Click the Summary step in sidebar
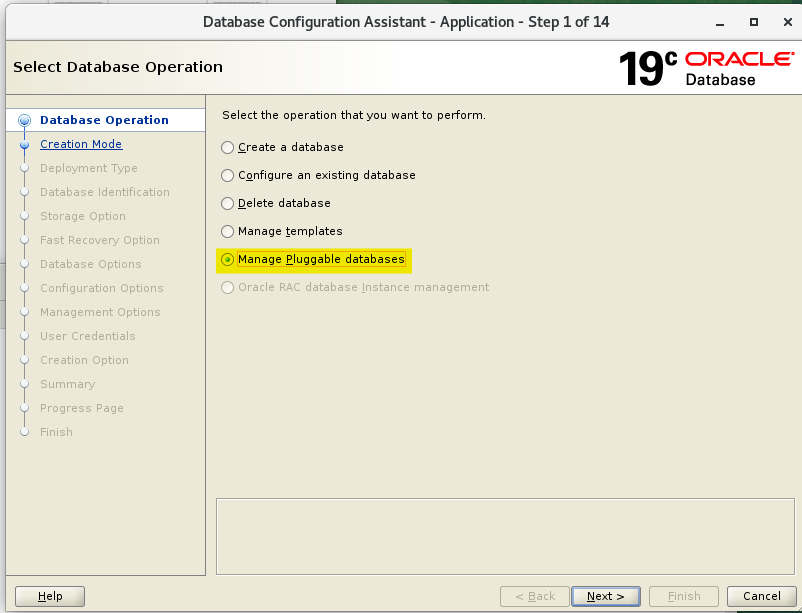The image size is (802, 613). tap(68, 384)
